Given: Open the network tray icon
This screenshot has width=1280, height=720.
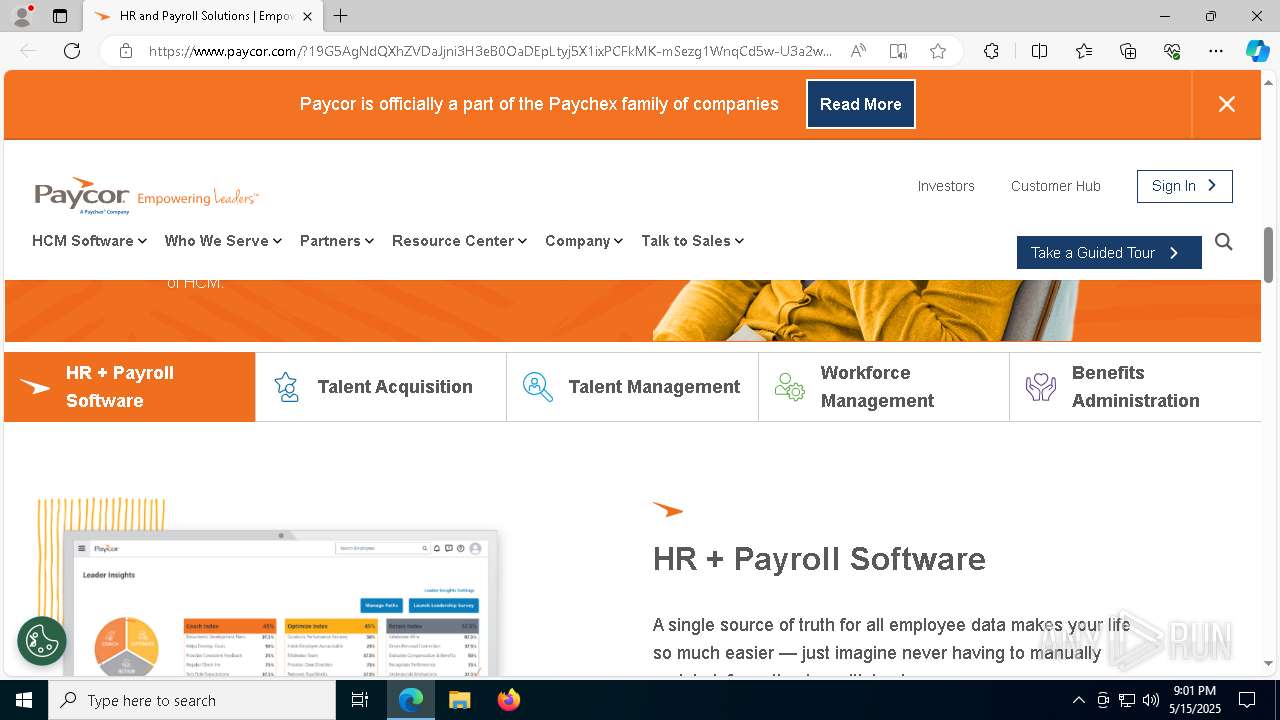Looking at the screenshot, I should (x=1127, y=700).
